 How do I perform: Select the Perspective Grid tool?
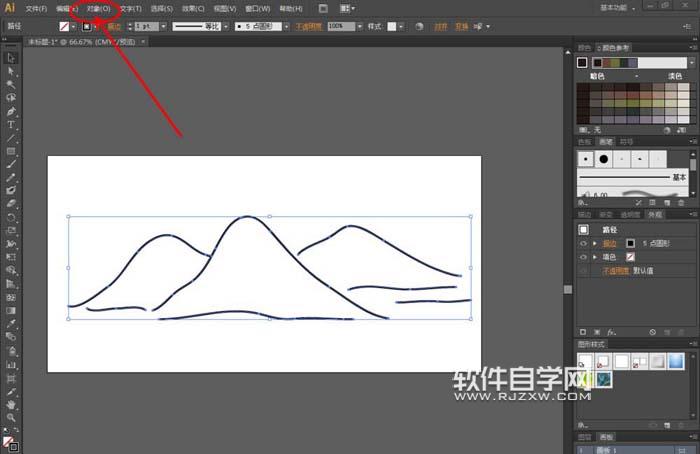point(11,284)
